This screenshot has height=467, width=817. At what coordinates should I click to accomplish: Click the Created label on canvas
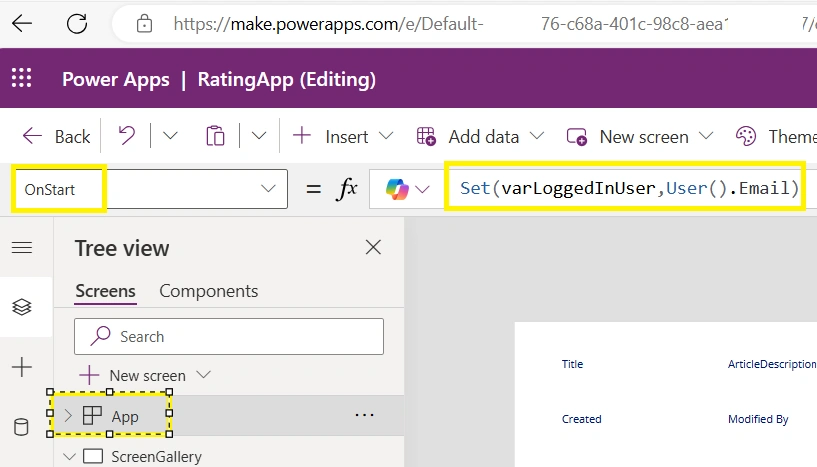(x=581, y=419)
